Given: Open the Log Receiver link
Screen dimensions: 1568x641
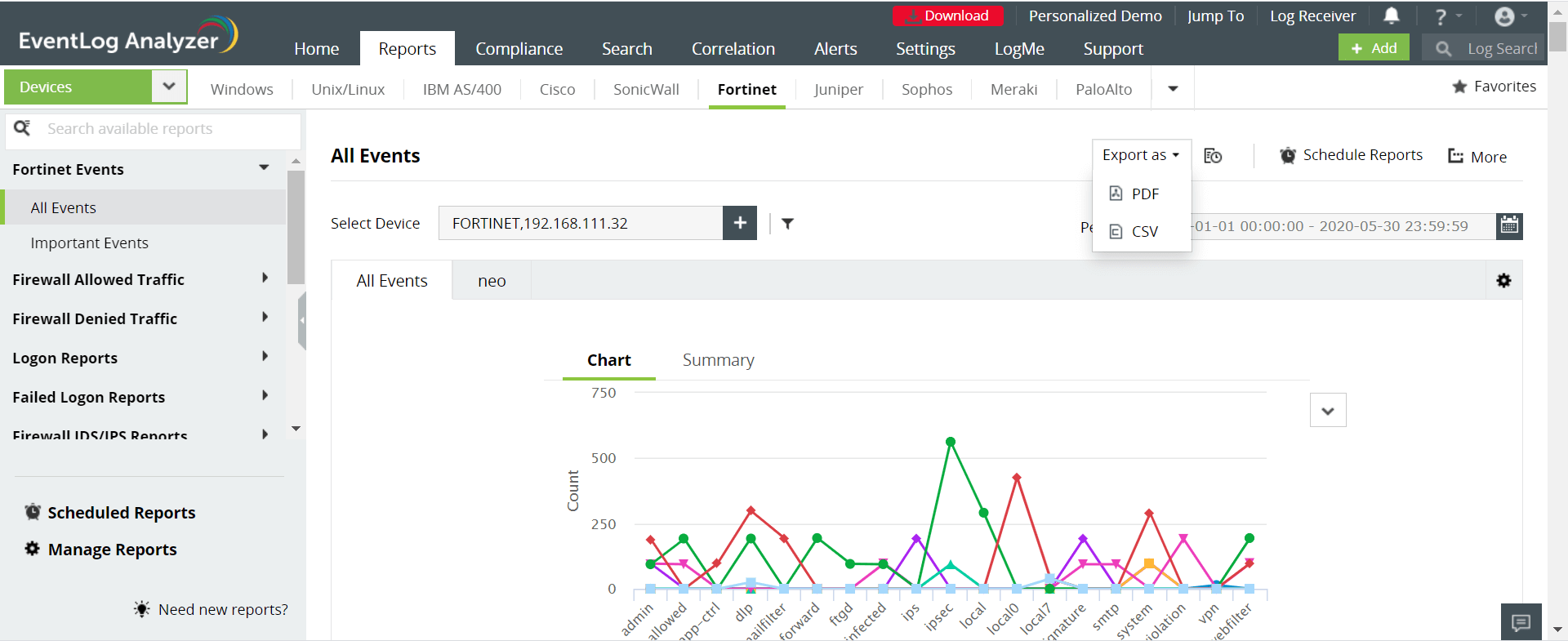Looking at the screenshot, I should pyautogui.click(x=1312, y=16).
